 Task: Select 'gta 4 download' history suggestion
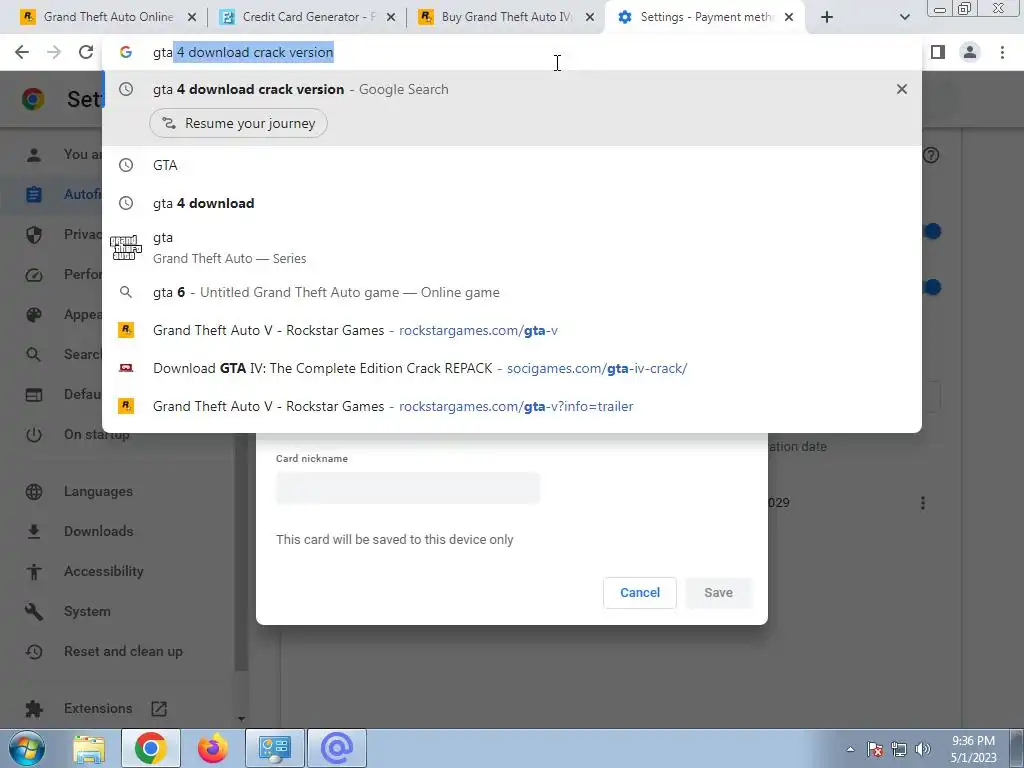pyautogui.click(x=512, y=203)
